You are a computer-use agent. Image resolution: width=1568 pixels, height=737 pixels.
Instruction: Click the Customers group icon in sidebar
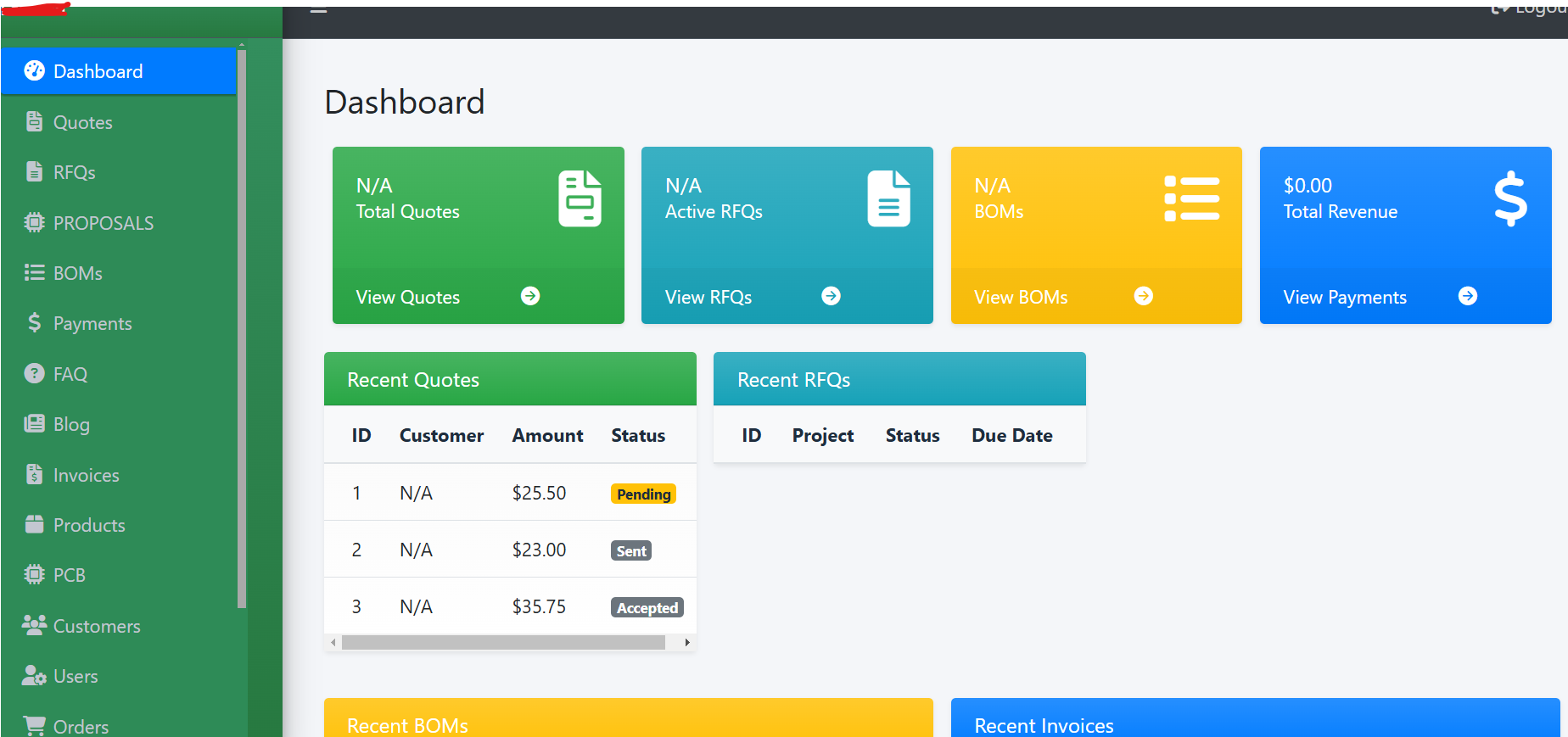pyautogui.click(x=34, y=625)
